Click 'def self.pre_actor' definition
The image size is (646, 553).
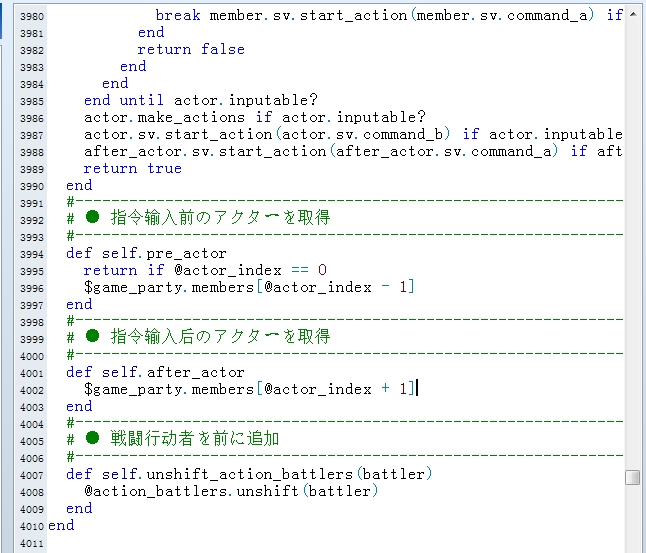pyautogui.click(x=146, y=253)
